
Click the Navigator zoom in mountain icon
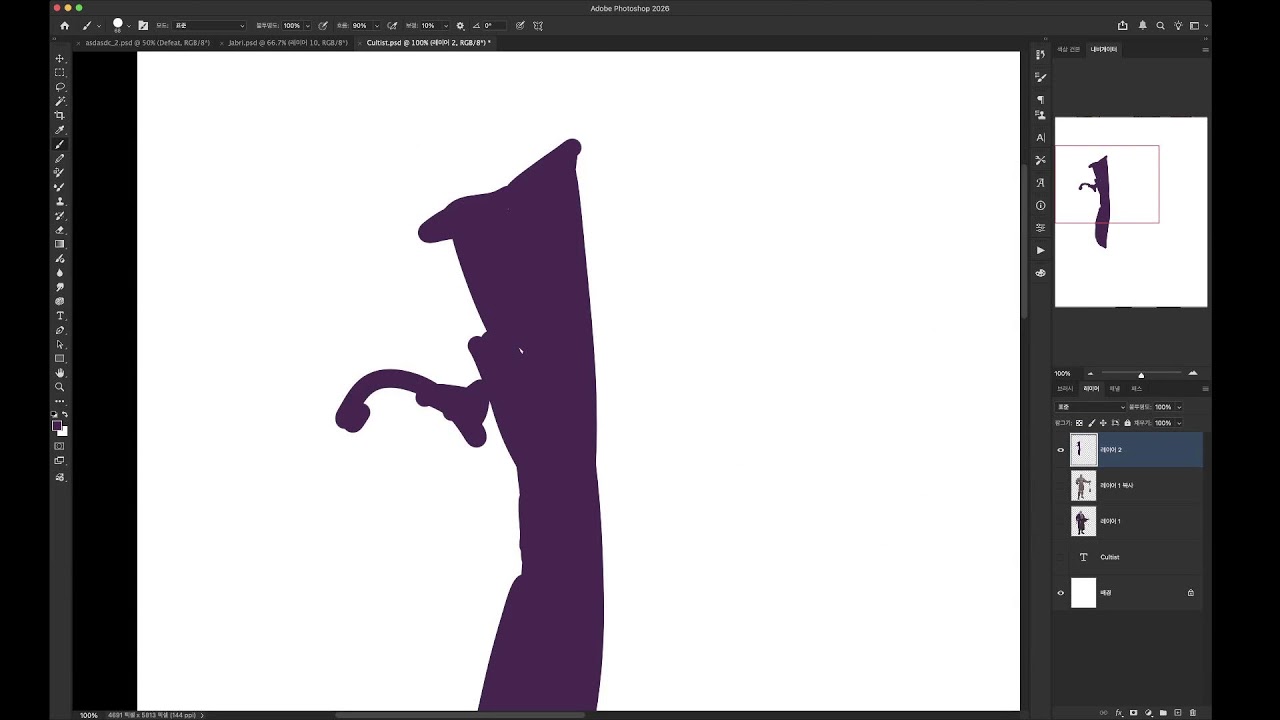coord(1193,373)
